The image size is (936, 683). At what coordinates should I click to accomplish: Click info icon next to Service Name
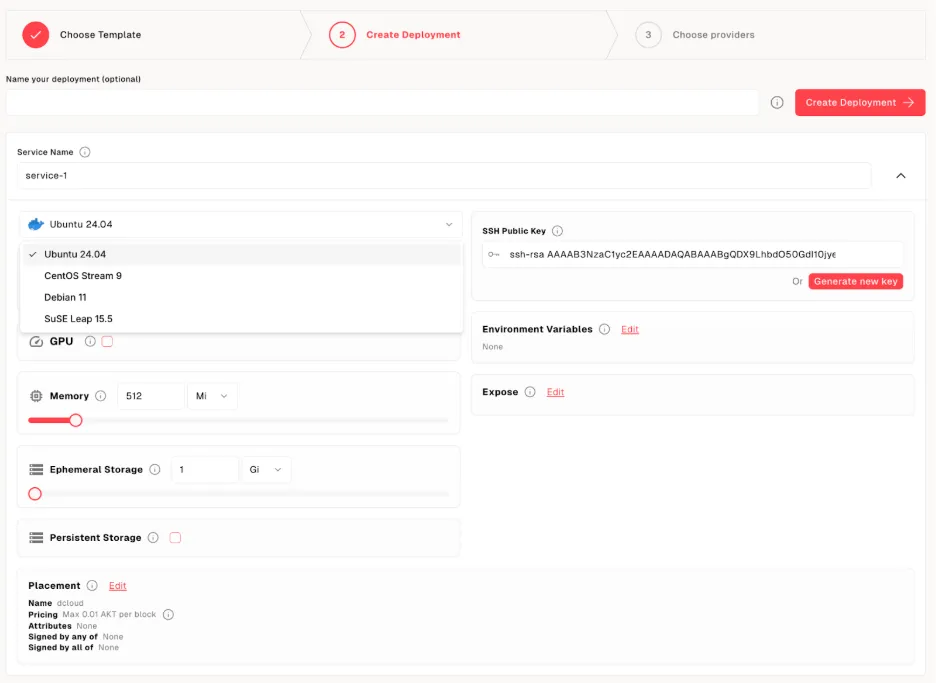tap(85, 152)
